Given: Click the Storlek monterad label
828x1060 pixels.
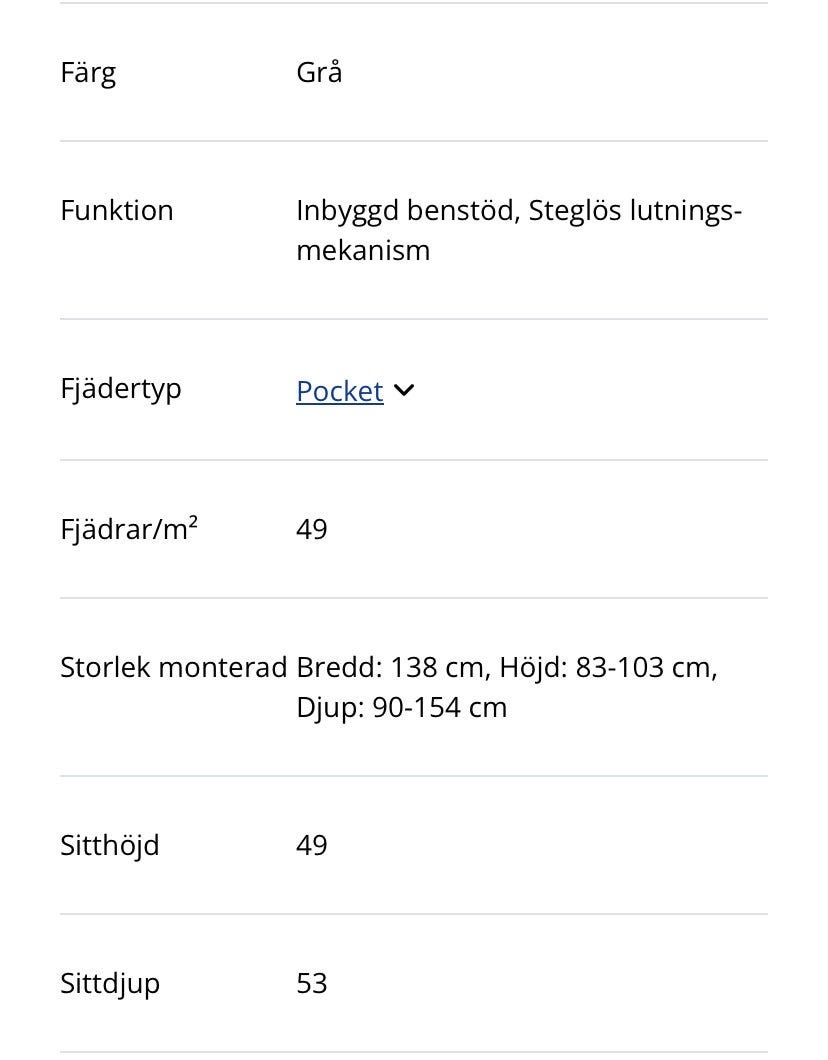Looking at the screenshot, I should tap(174, 667).
